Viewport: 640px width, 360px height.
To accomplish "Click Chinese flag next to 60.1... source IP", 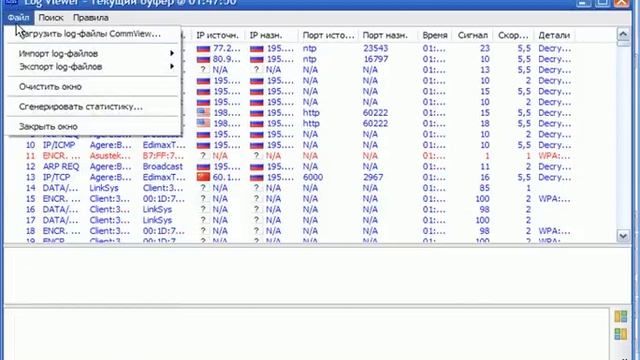I will click(203, 177).
